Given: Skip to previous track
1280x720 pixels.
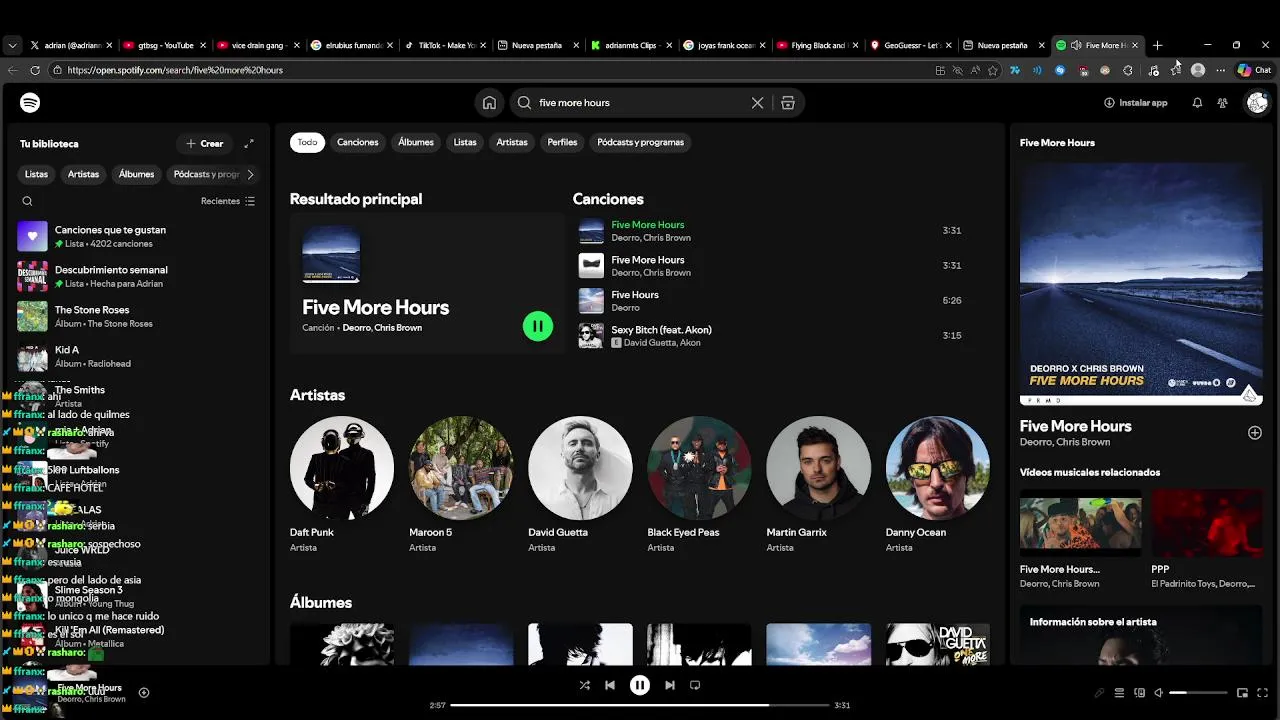Looking at the screenshot, I should point(610,685).
